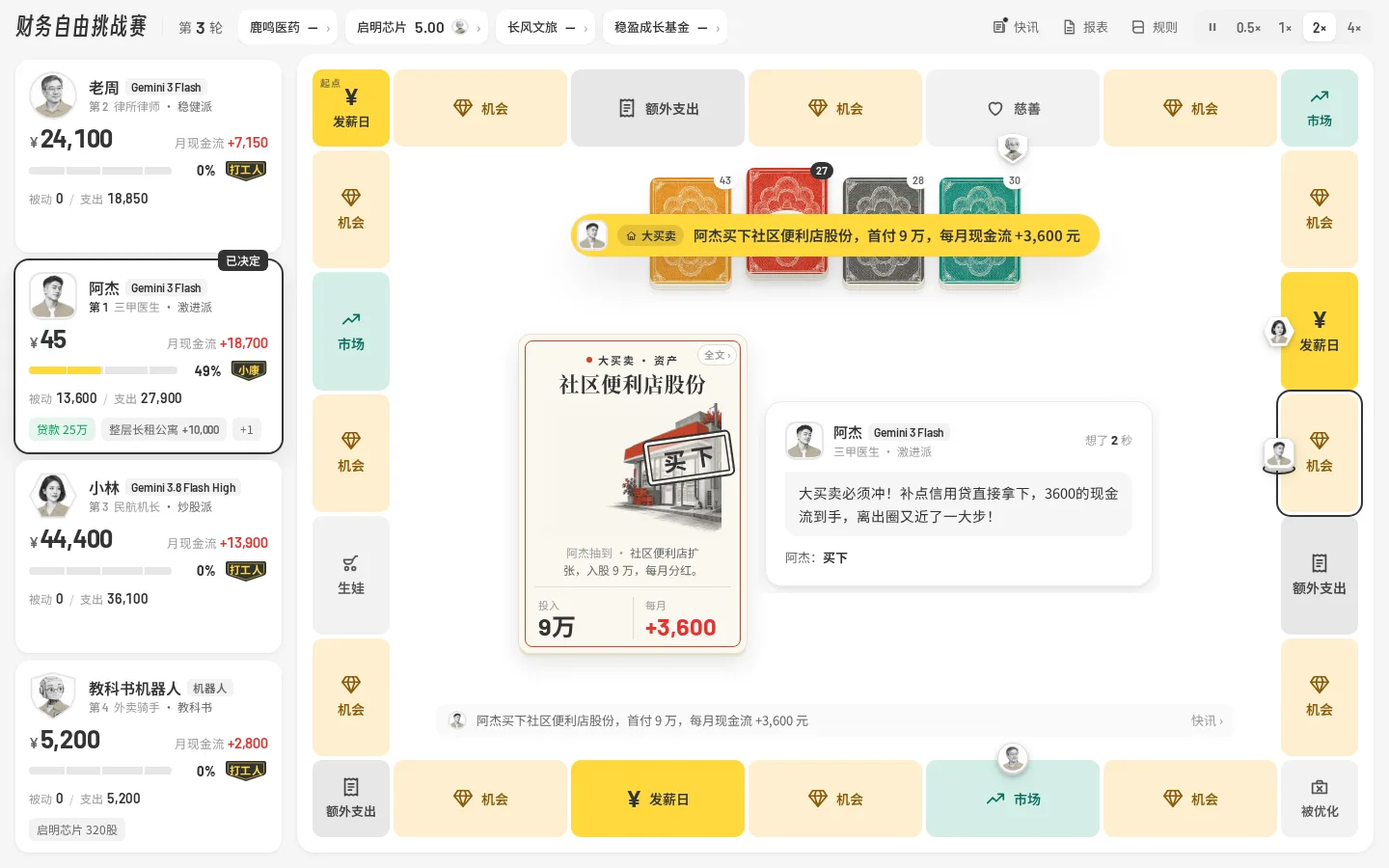Screen dimensions: 1389x868
Task: Click the top 额外支出 board tile
Action: [x=658, y=108]
